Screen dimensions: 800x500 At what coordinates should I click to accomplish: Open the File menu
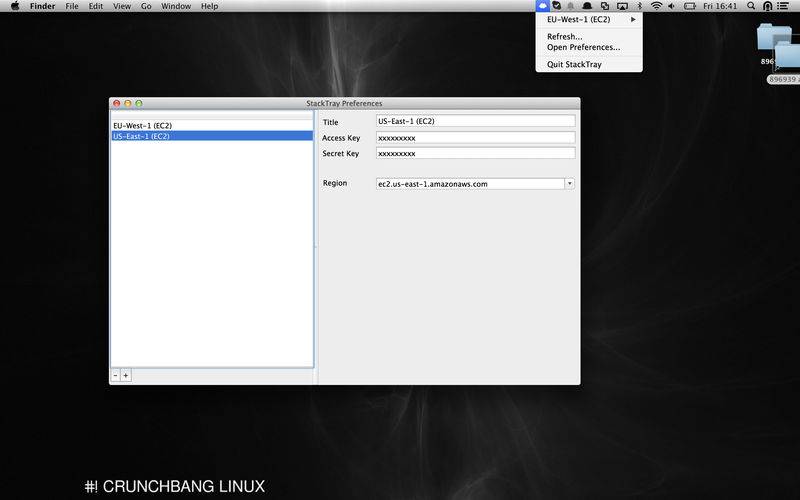[72, 6]
